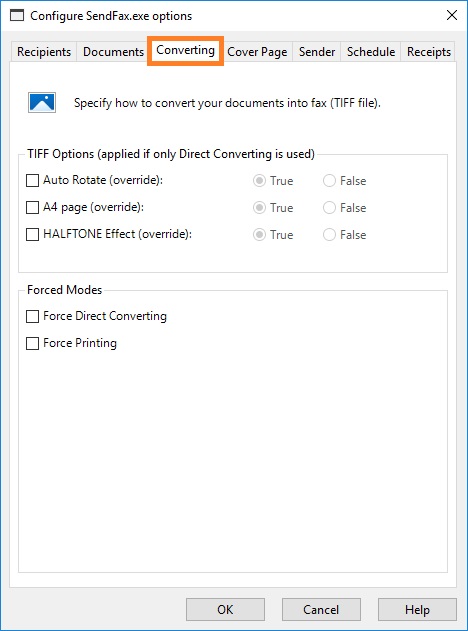The height and width of the screenshot is (631, 468).
Task: Switch to the Recipients tab
Action: [x=44, y=52]
